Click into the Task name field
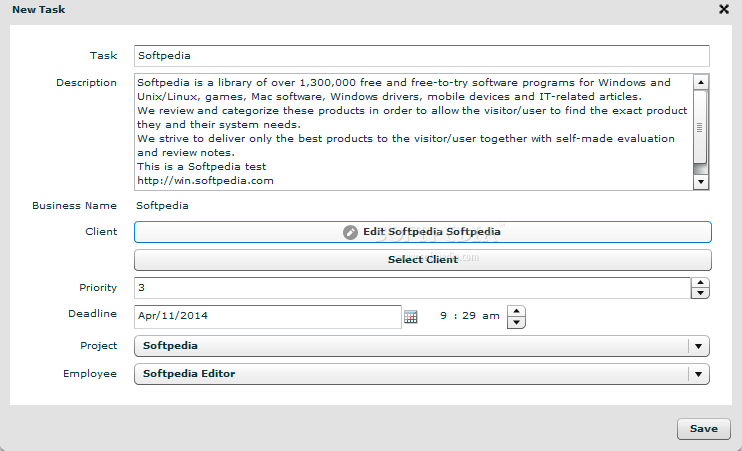The width and height of the screenshot is (742, 451). pyautogui.click(x=422, y=56)
